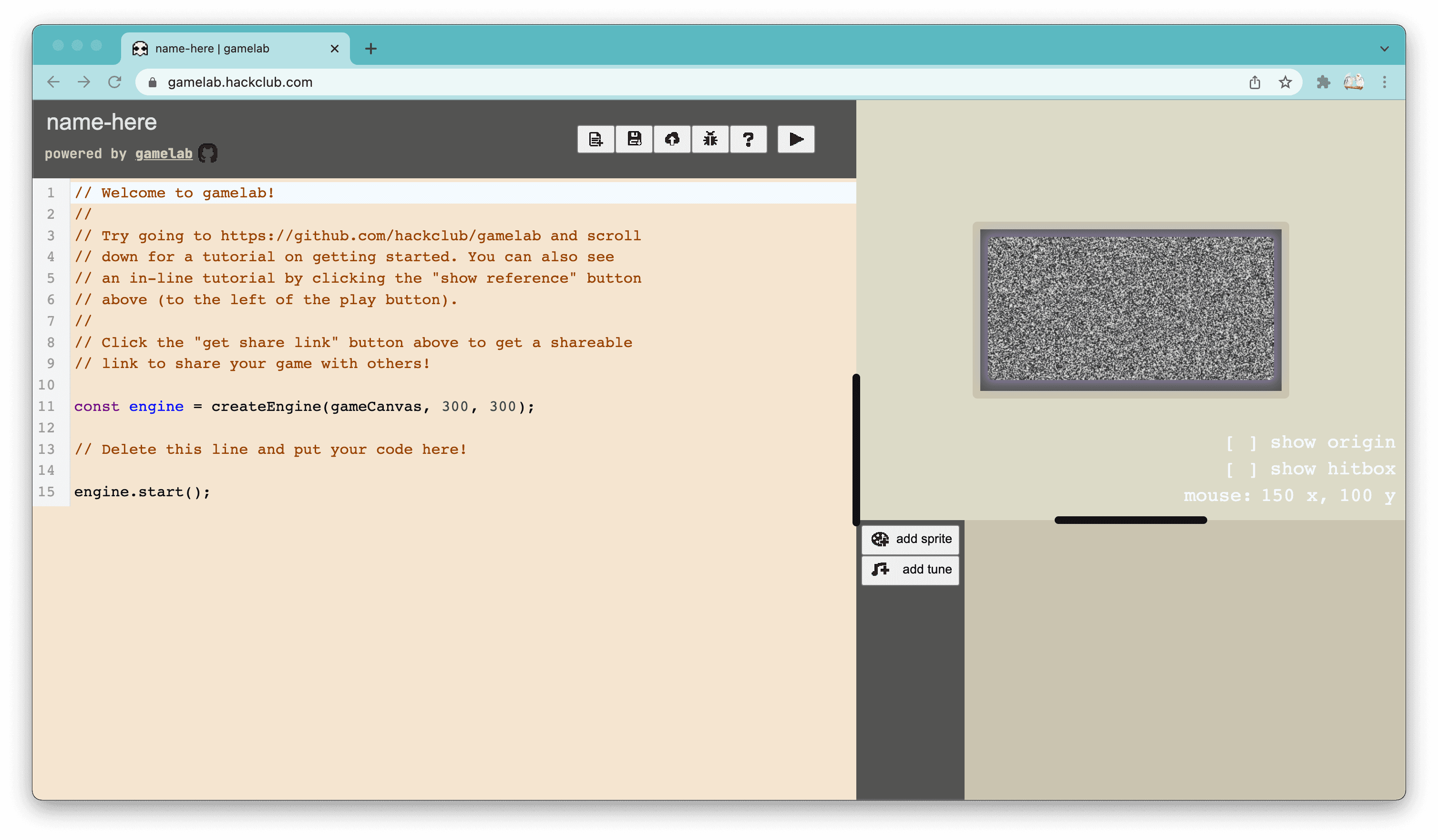Click the browser extensions puzzle icon
Viewport: 1438px width, 840px height.
click(x=1323, y=82)
